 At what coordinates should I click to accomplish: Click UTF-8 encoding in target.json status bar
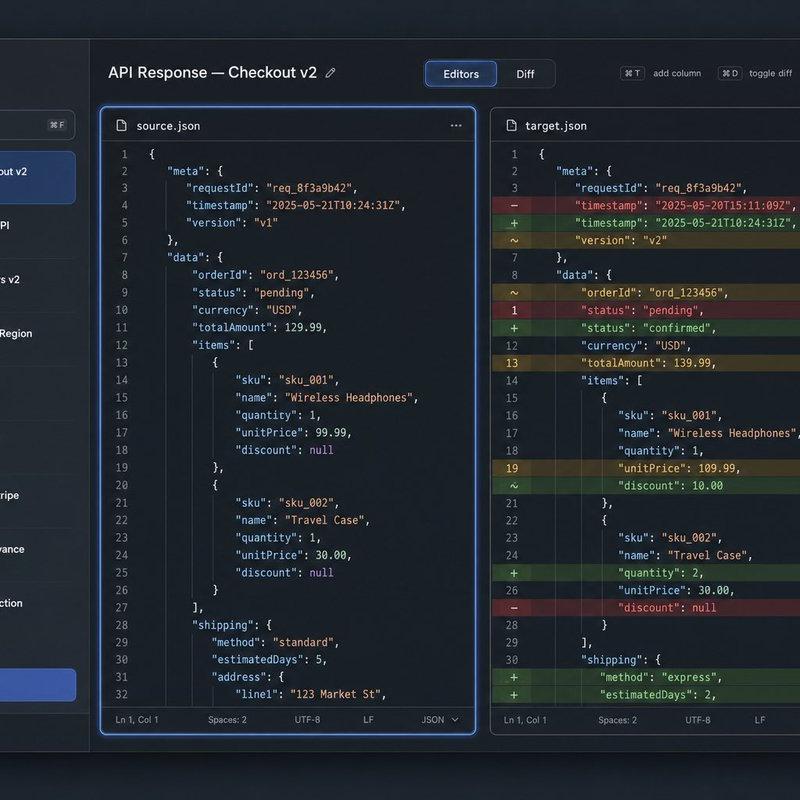point(697,720)
